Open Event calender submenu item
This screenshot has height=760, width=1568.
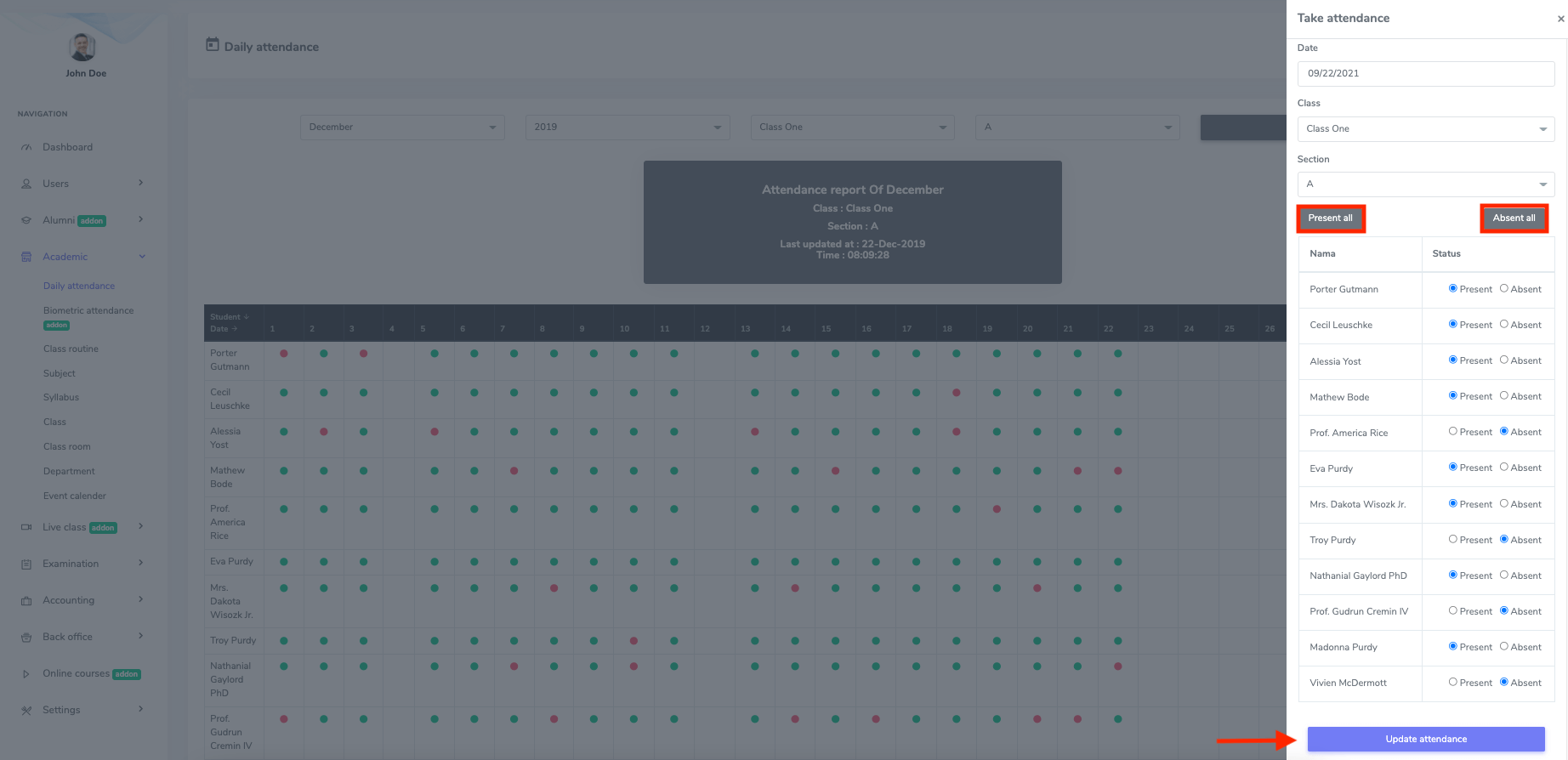click(75, 496)
